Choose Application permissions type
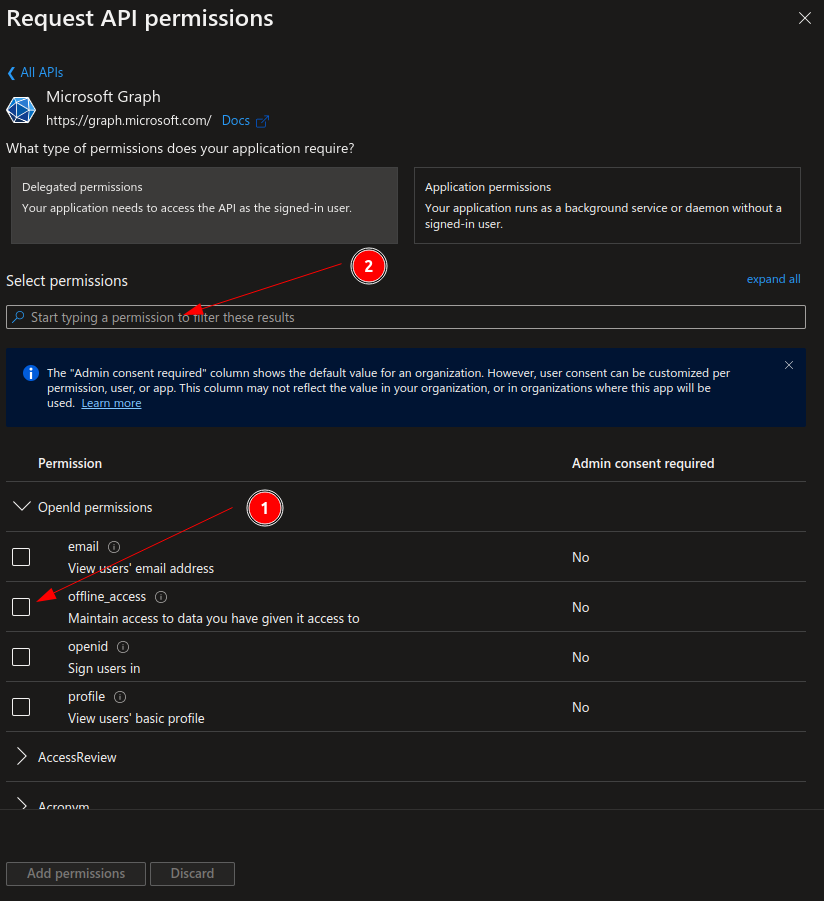 pos(607,205)
